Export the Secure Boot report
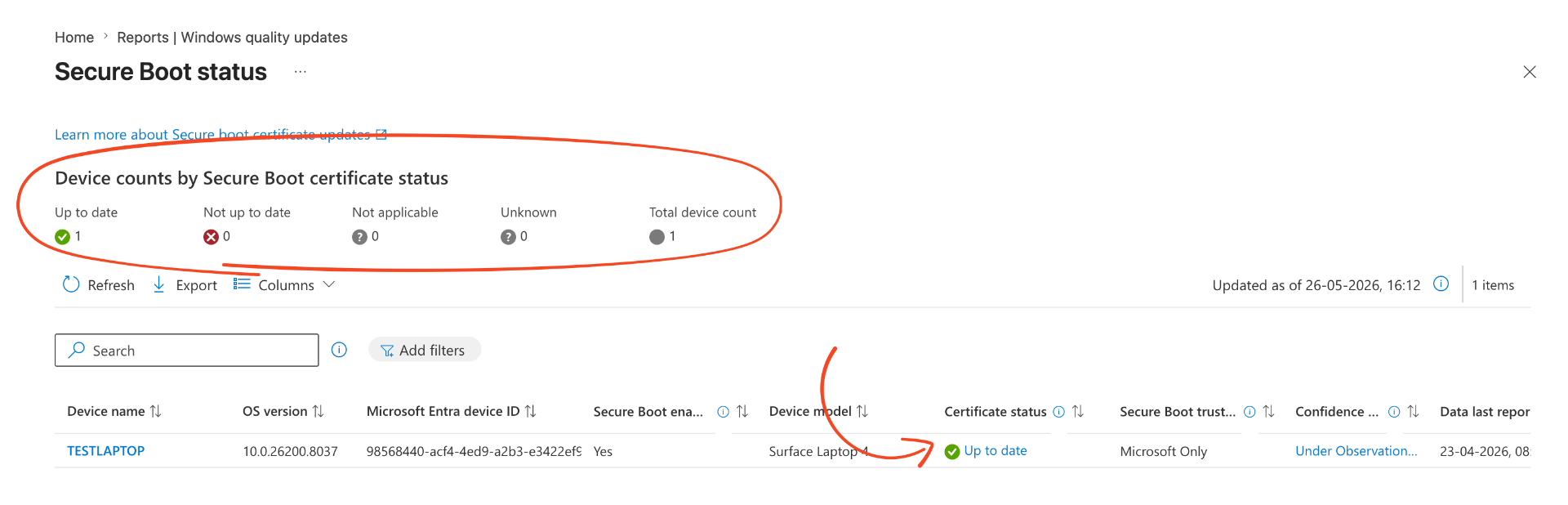1568x505 pixels. (x=185, y=284)
